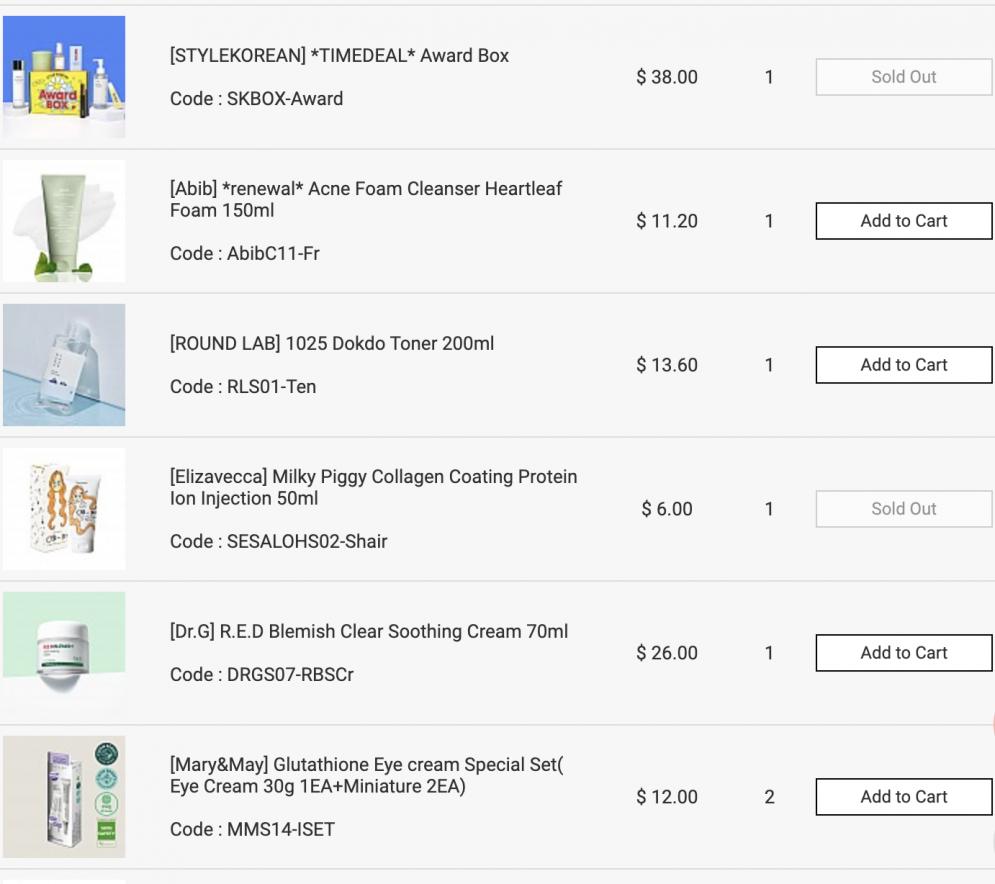Click the 1025 Dokdo Toner 200ml title
Viewport: 995px width, 884px height.
point(332,344)
